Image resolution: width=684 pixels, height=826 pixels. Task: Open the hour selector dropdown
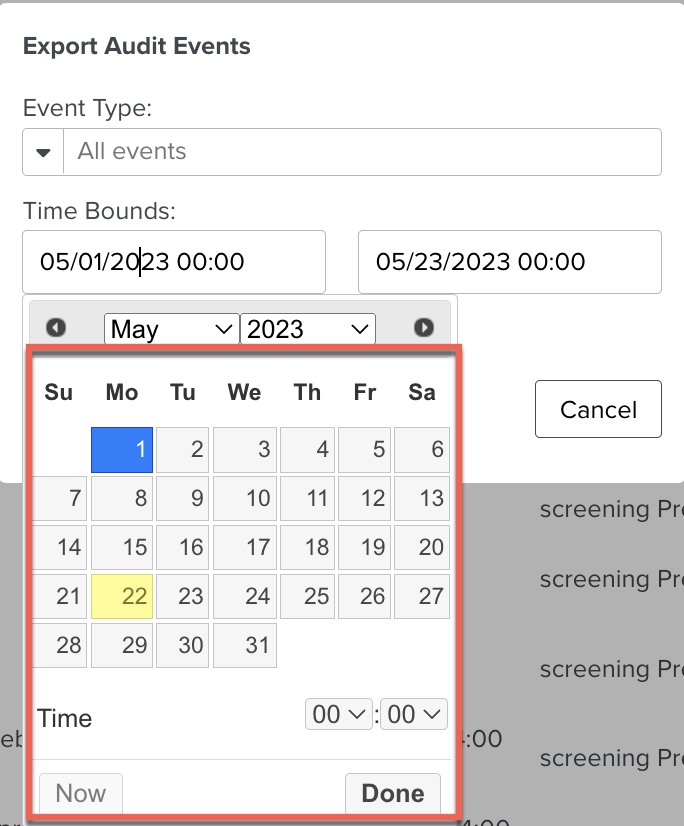tap(338, 714)
